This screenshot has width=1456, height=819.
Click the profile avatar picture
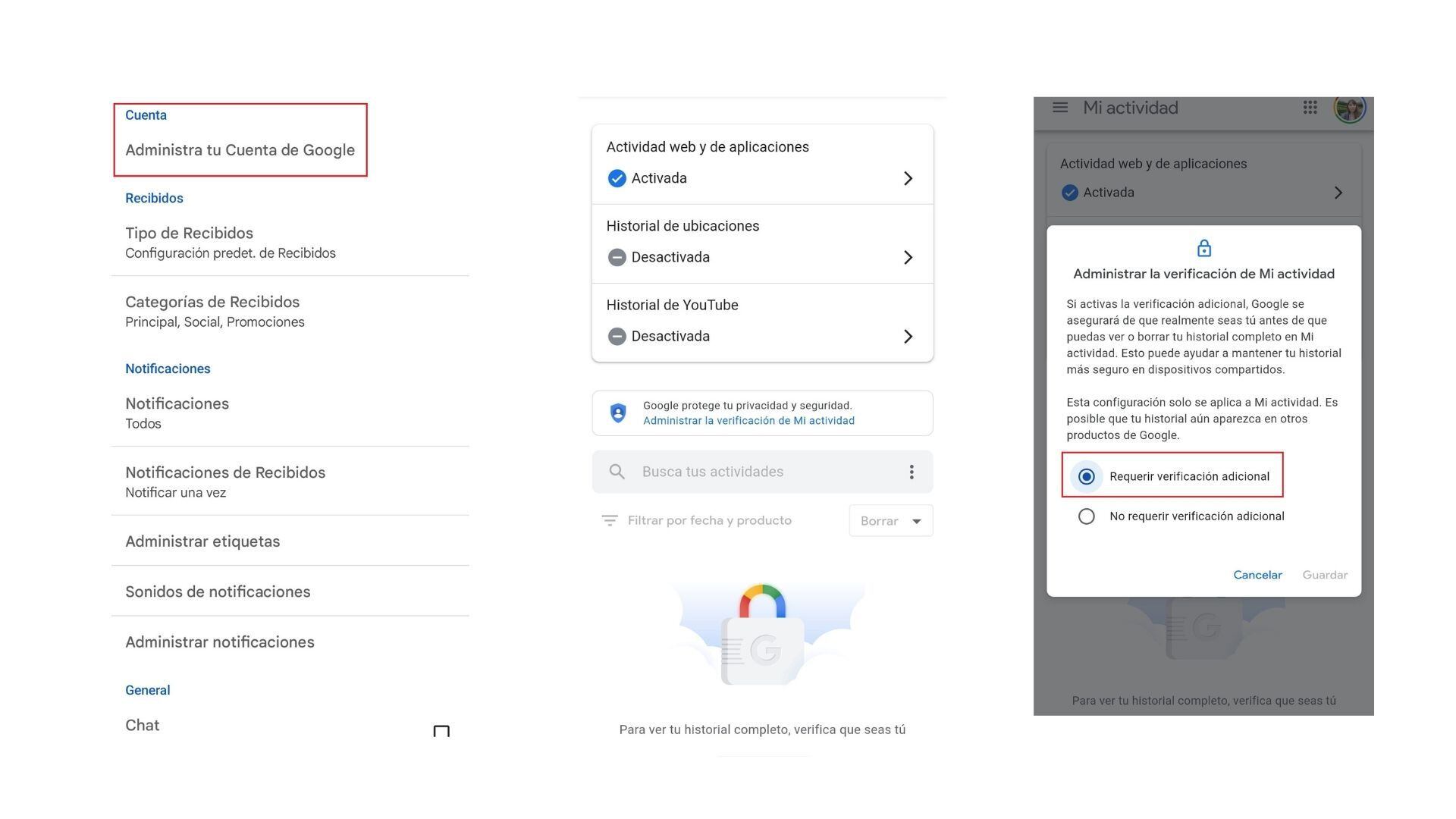coord(1349,108)
